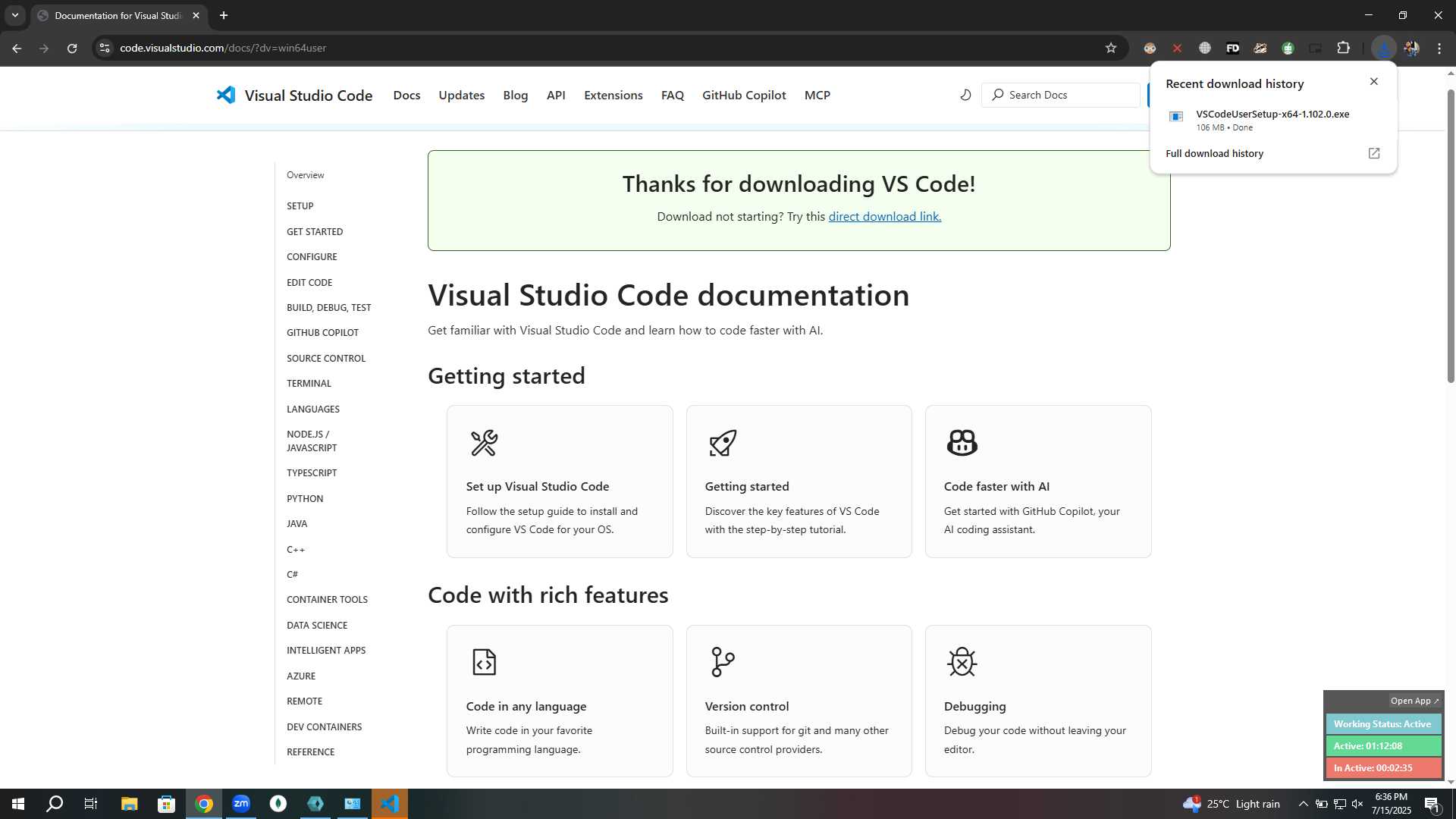1456x819 pixels.
Task: Open Version control card title
Action: (746, 707)
